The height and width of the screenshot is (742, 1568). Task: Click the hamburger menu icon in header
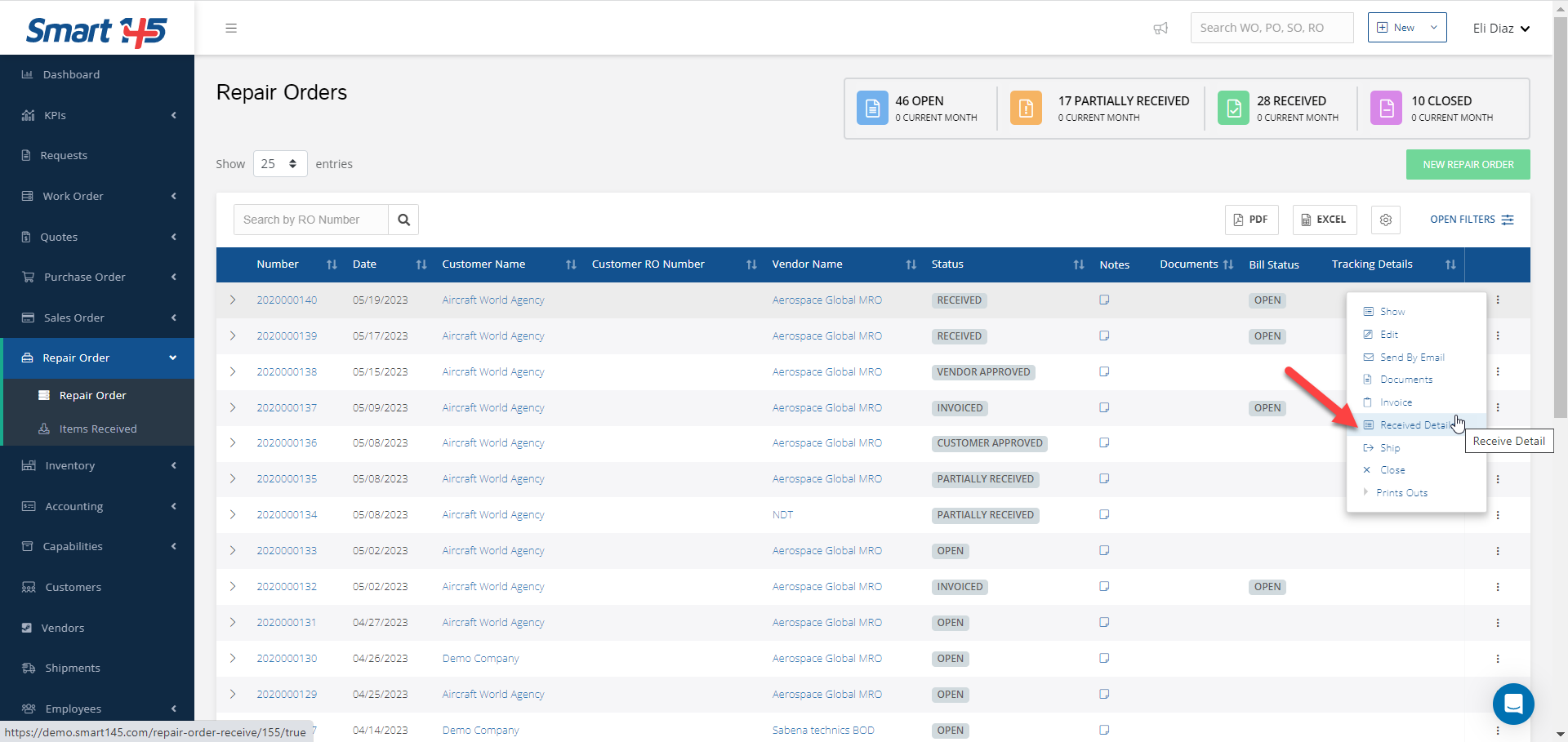[231, 28]
